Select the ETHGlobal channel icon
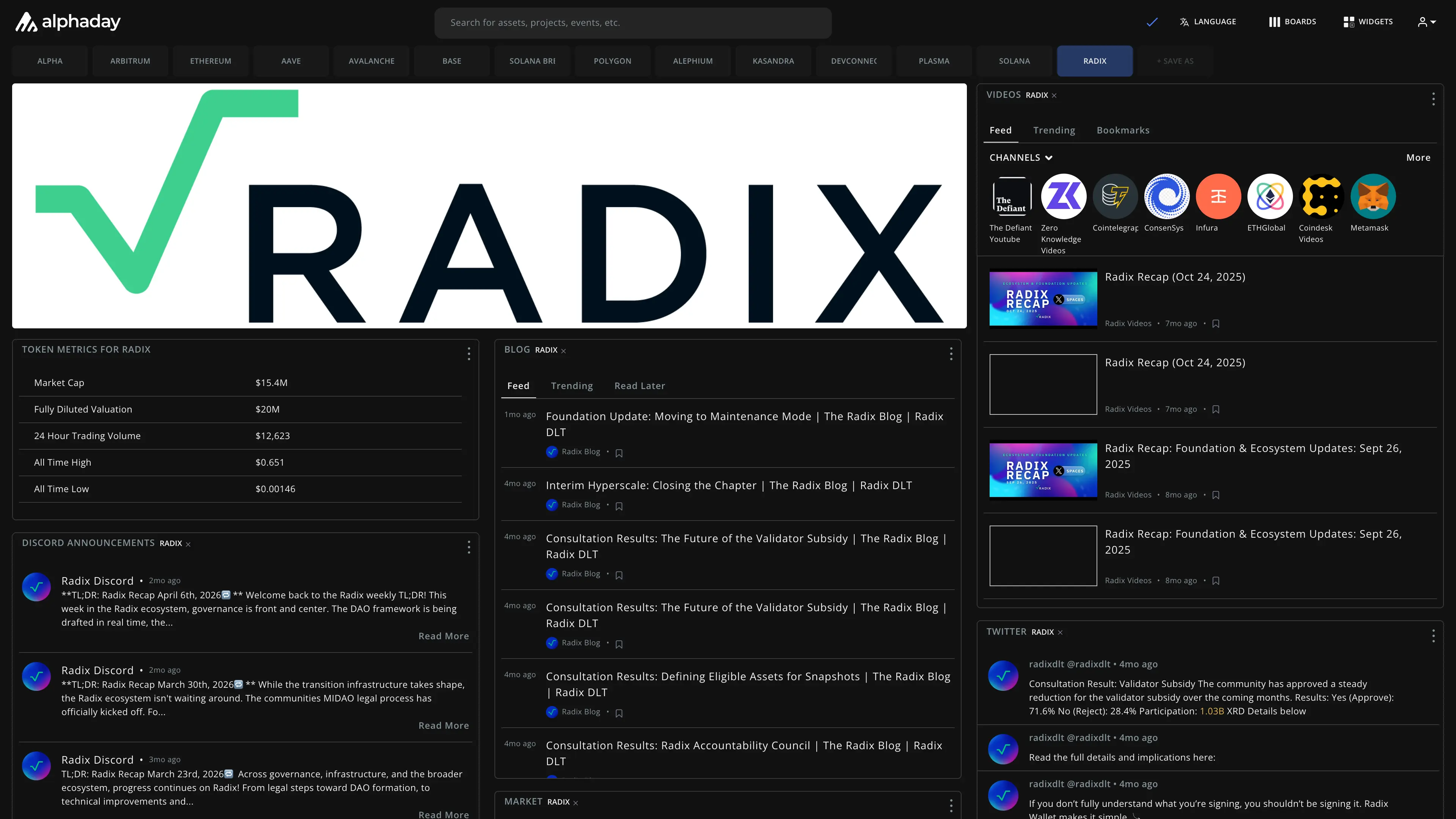Screen dimensions: 1456x819 1269,196
